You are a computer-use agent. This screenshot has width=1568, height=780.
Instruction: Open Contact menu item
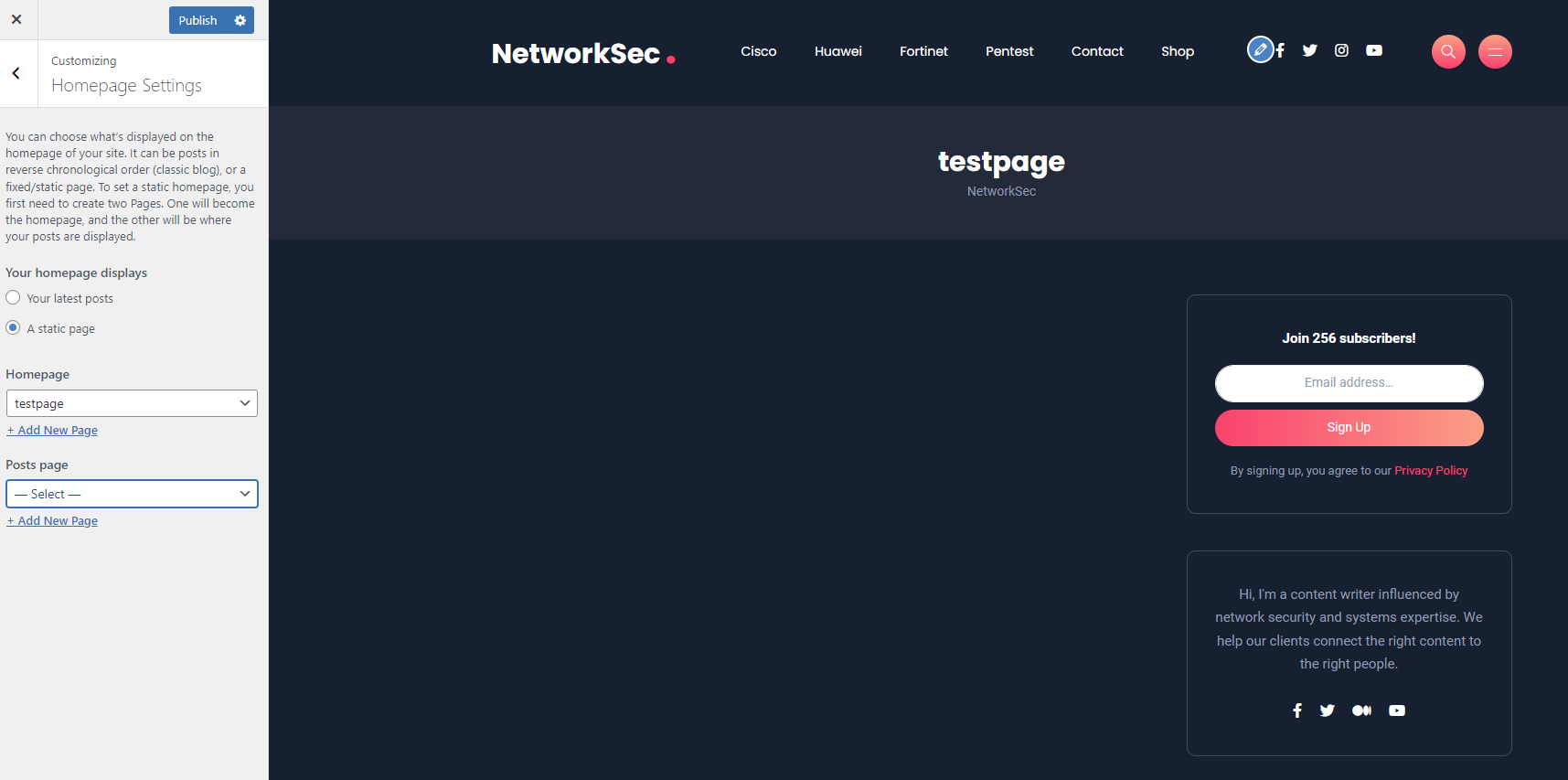tap(1097, 51)
